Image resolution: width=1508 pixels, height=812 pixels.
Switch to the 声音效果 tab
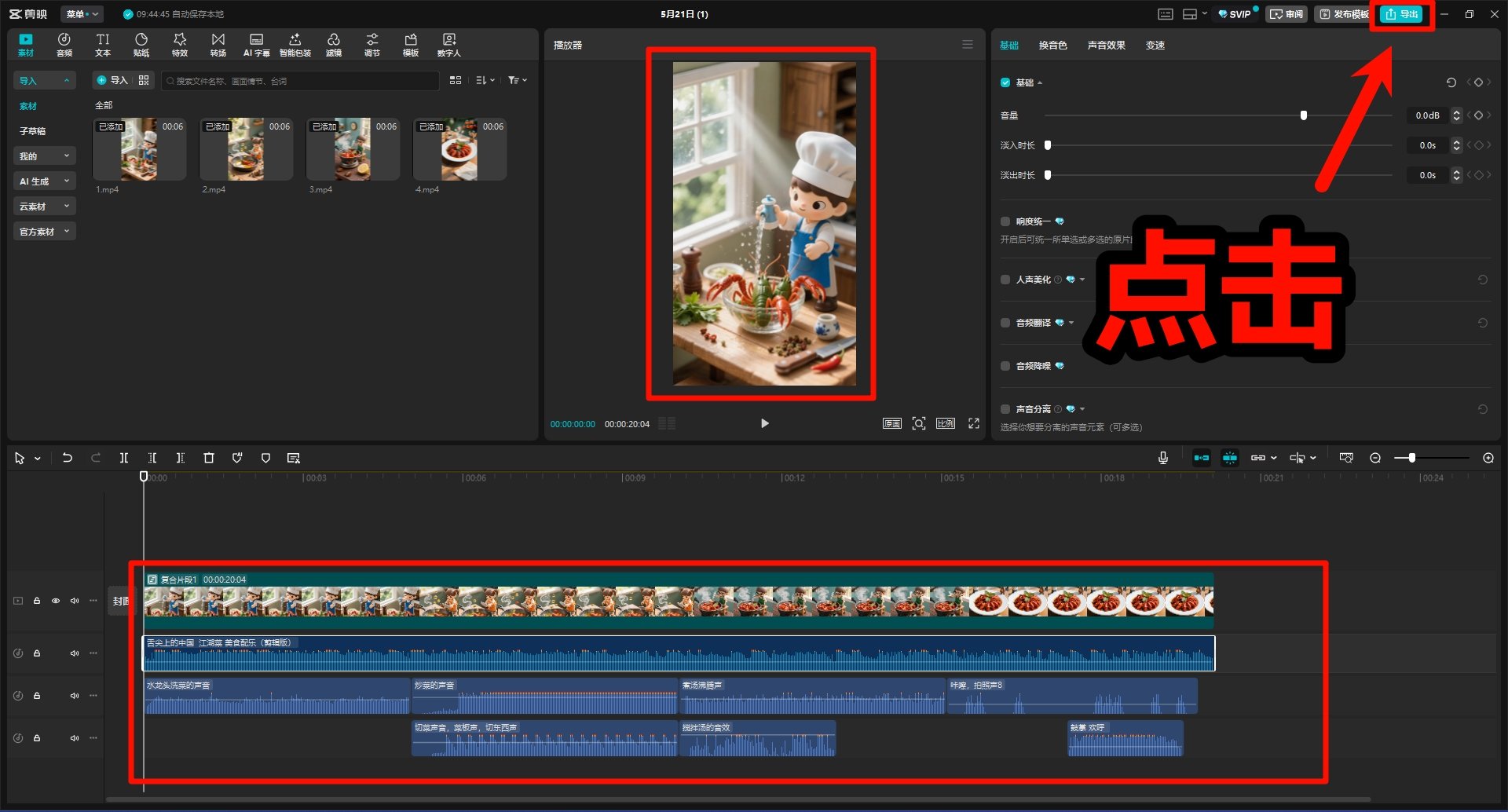pyautogui.click(x=1106, y=46)
